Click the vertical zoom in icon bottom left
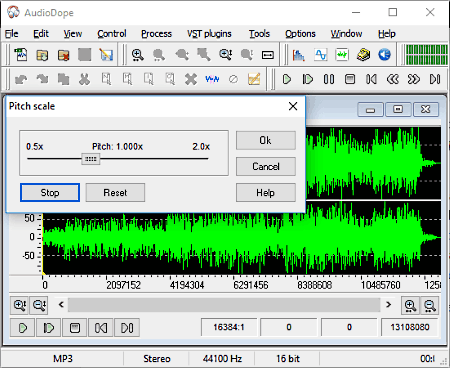Image resolution: width=450 pixels, height=368 pixels. coord(20,305)
